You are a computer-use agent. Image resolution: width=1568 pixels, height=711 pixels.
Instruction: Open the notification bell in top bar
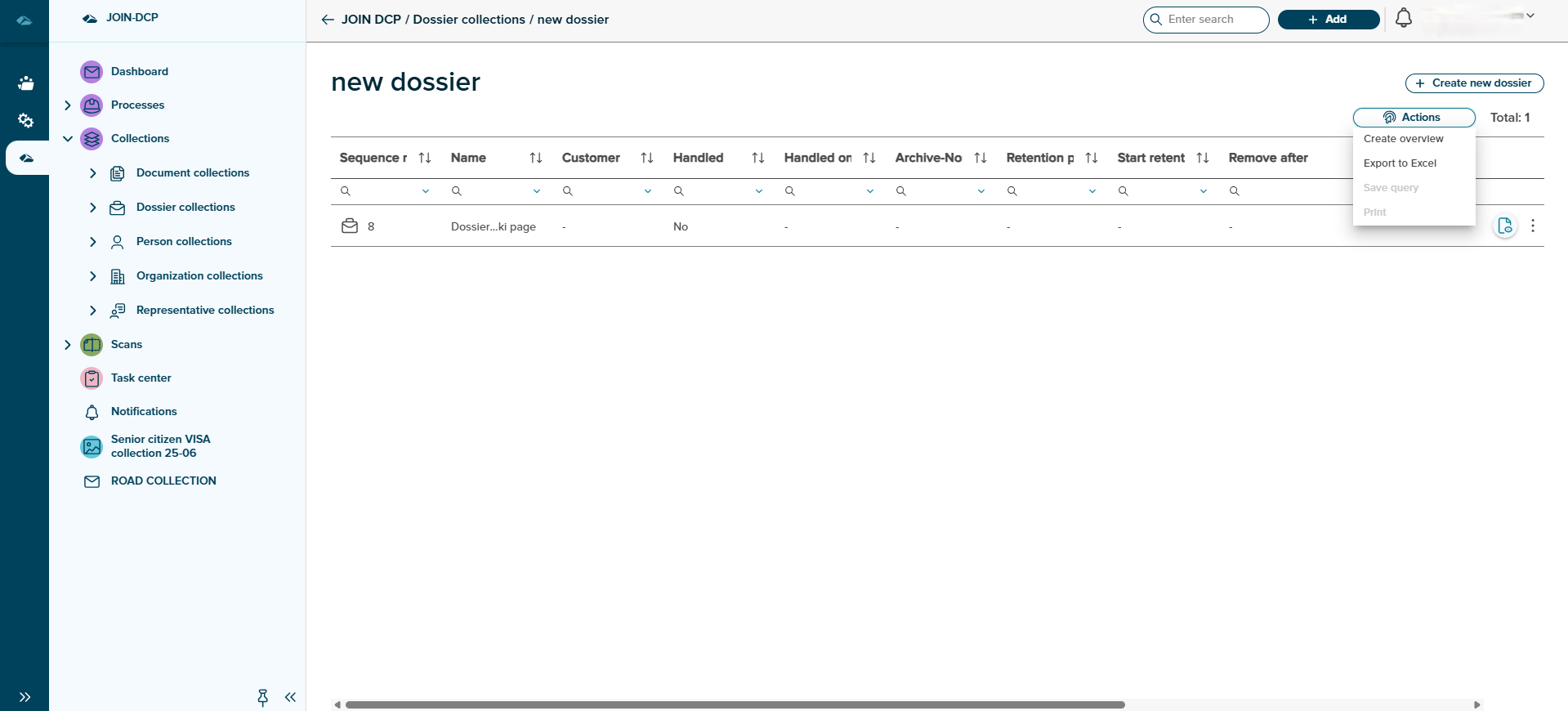coord(1404,18)
